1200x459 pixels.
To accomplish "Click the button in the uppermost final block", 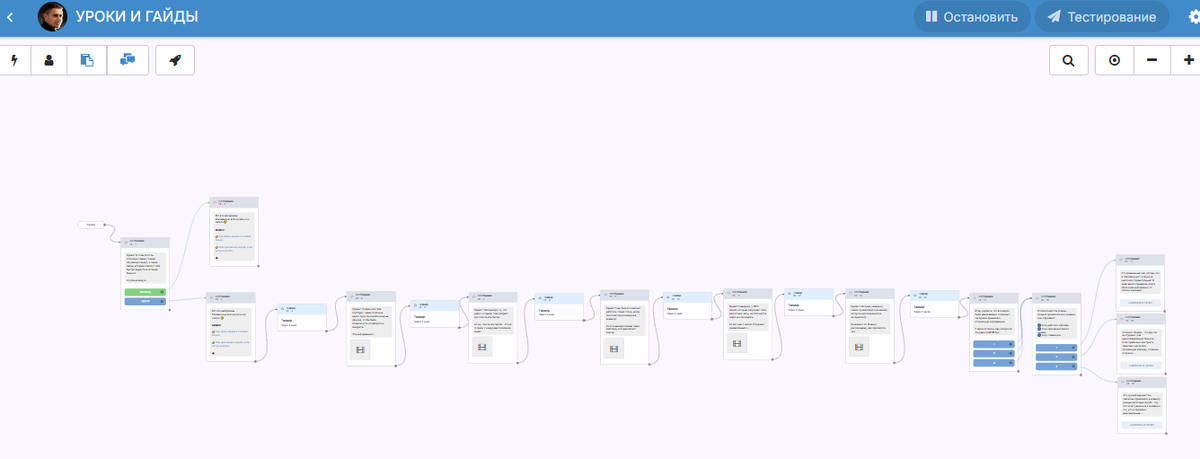I will [1141, 300].
